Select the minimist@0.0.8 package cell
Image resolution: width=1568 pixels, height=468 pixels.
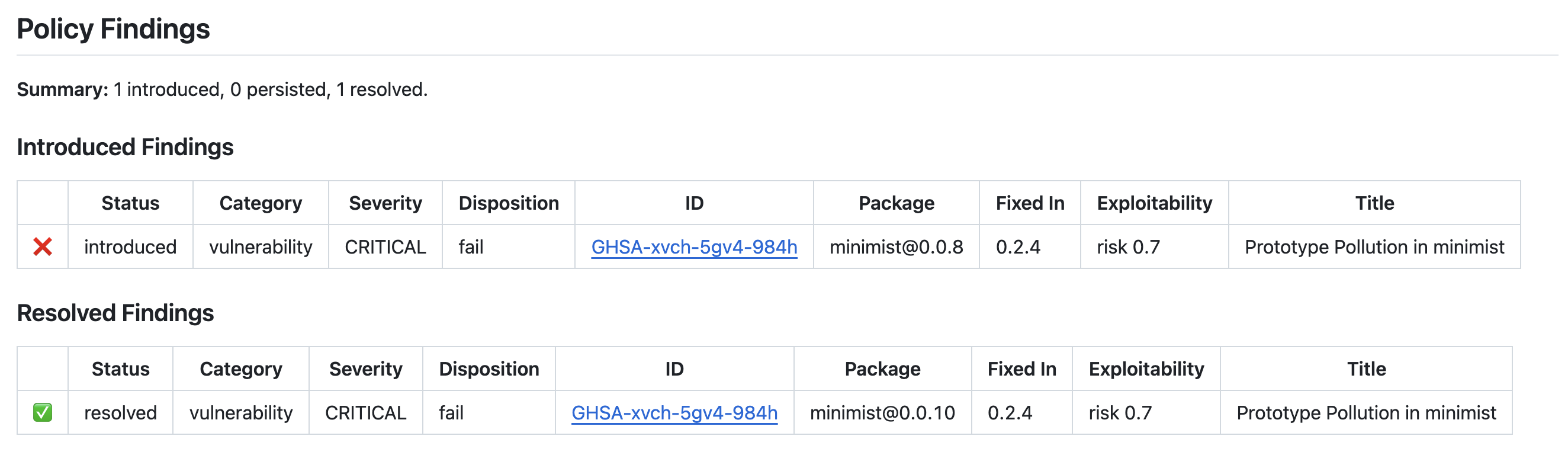pos(897,247)
